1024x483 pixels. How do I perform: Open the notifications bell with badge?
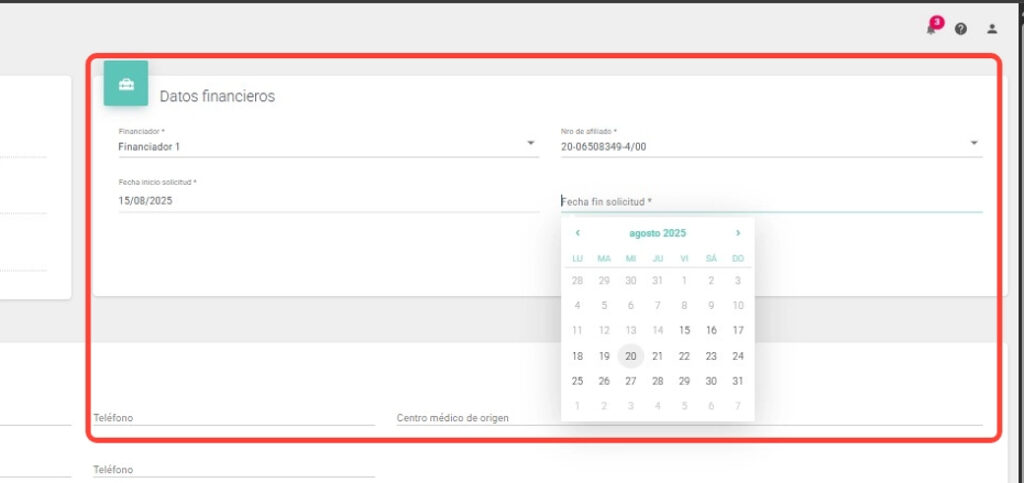(x=932, y=28)
